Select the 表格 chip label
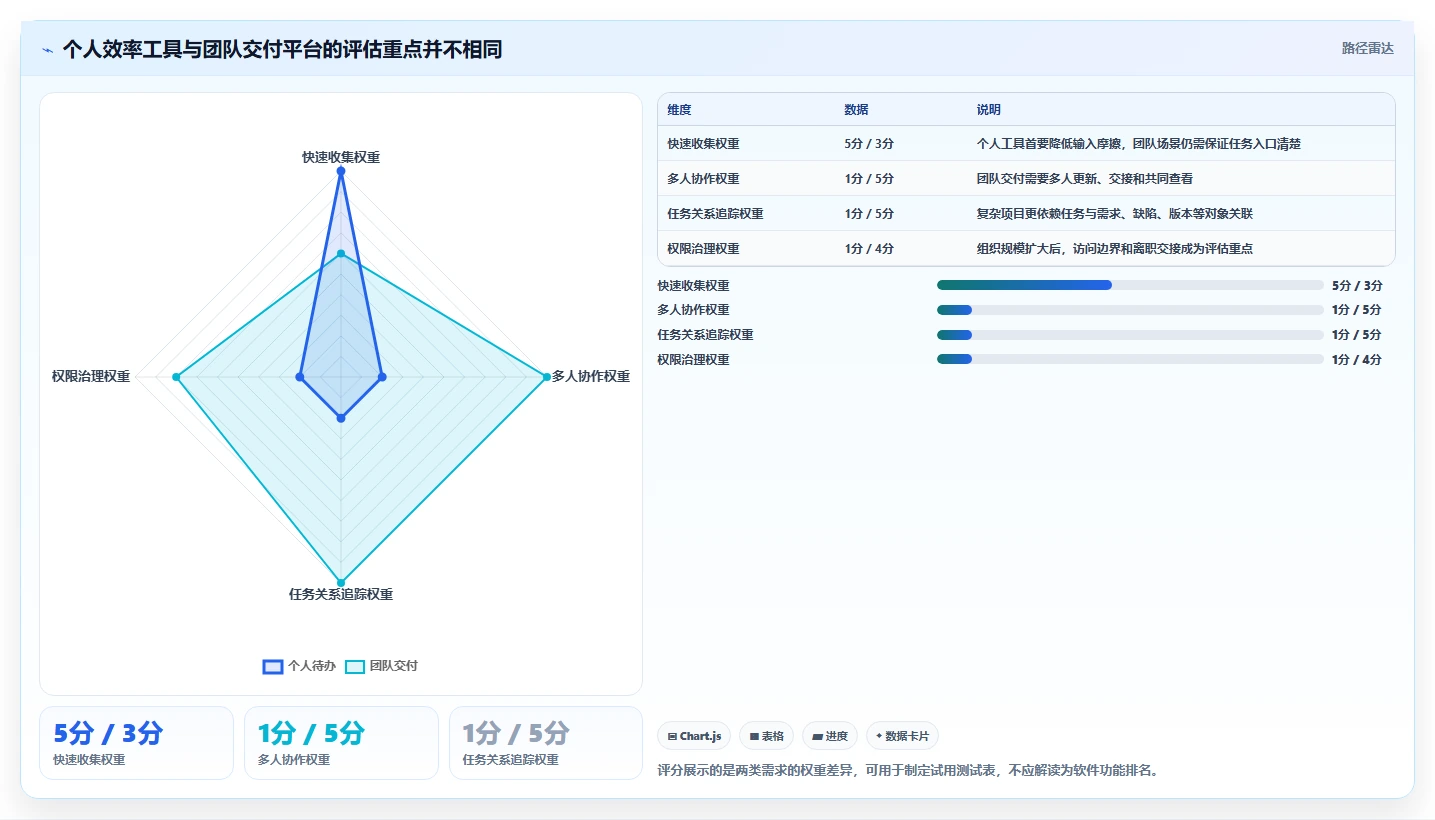The width and height of the screenshot is (1435, 820). pyautogui.click(x=773, y=736)
